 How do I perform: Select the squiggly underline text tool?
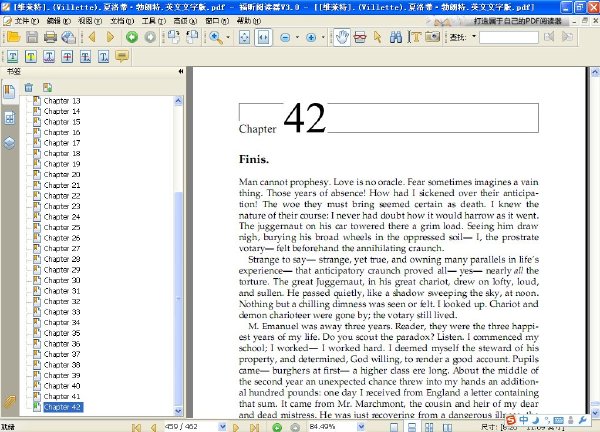tap(49, 57)
